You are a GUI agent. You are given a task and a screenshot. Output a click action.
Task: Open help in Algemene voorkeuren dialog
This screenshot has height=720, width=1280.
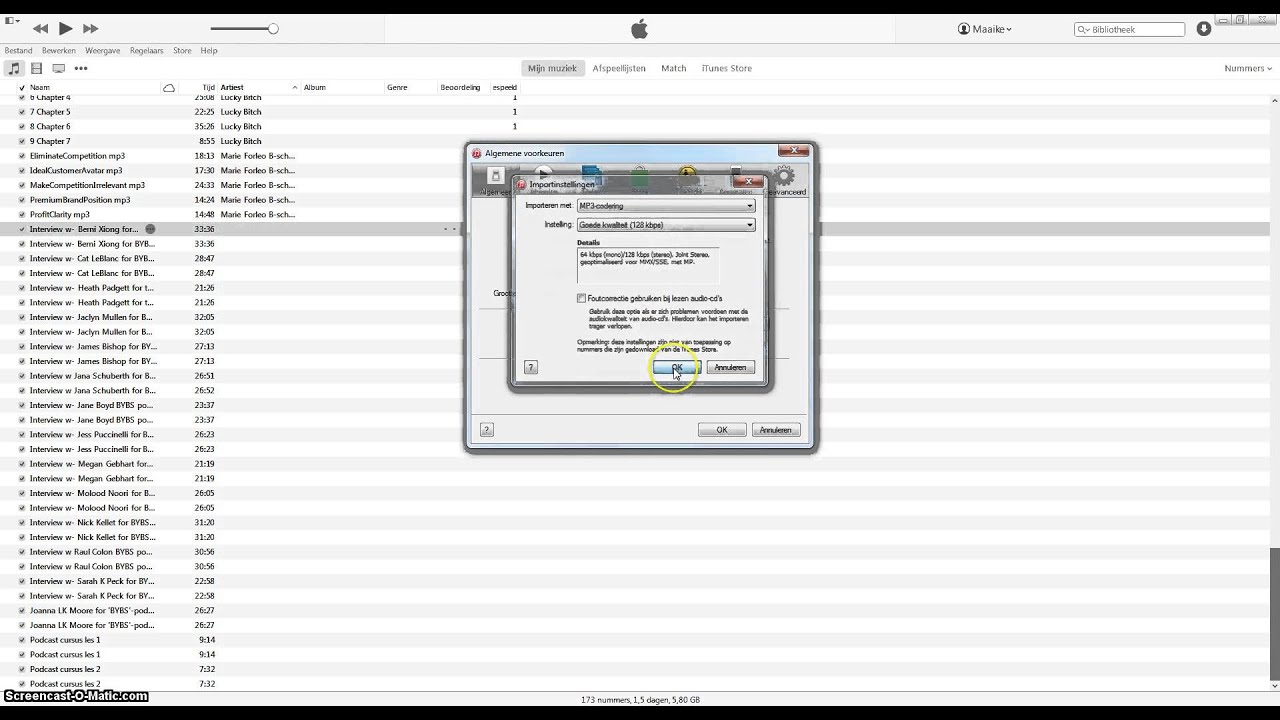pyautogui.click(x=487, y=430)
